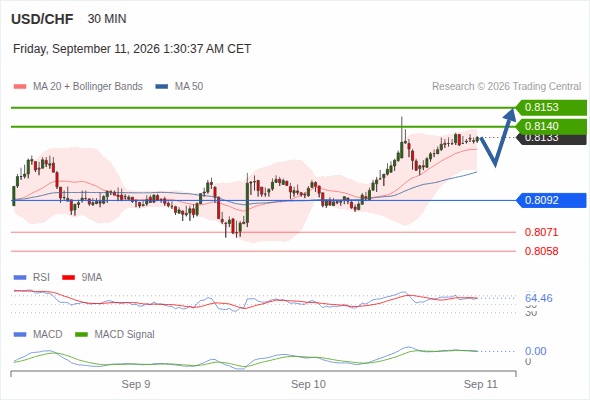Click the USD/CHF pair title
This screenshot has height=400, width=590.
pos(42,19)
